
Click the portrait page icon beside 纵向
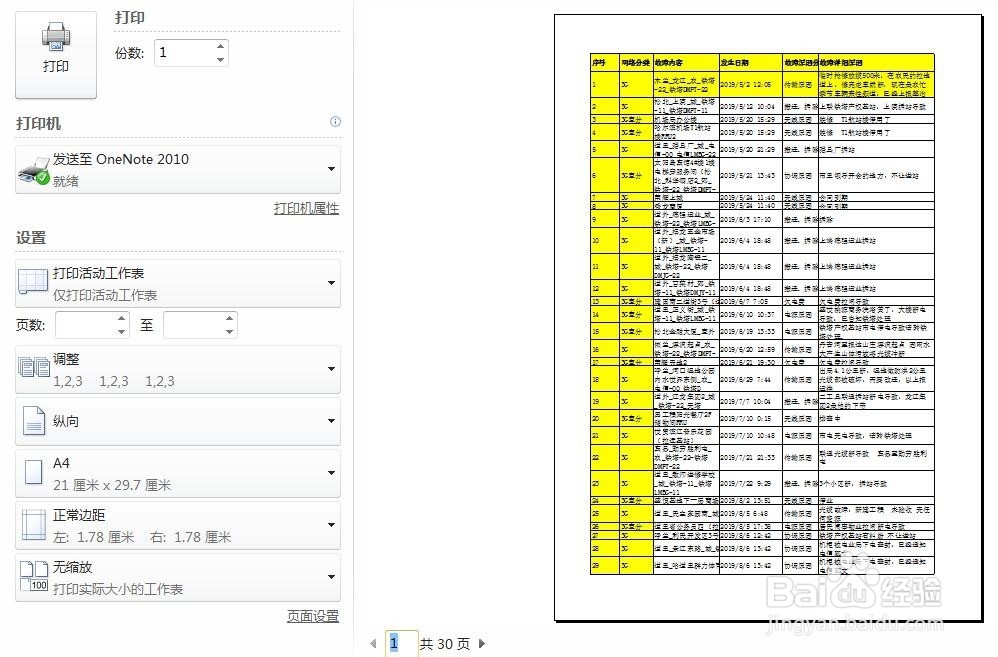pyautogui.click(x=34, y=421)
